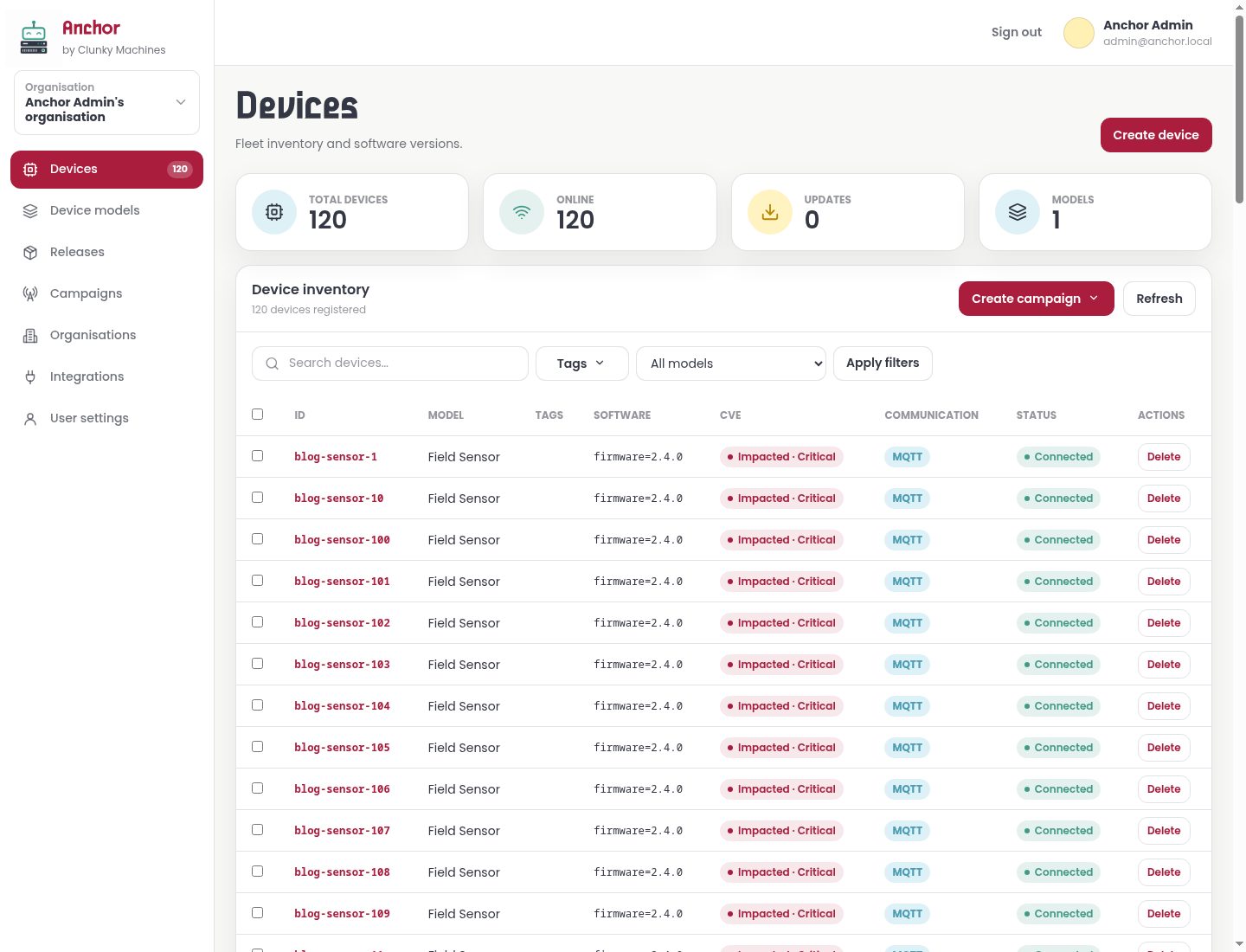Click the Search devices input field

[x=390, y=363]
